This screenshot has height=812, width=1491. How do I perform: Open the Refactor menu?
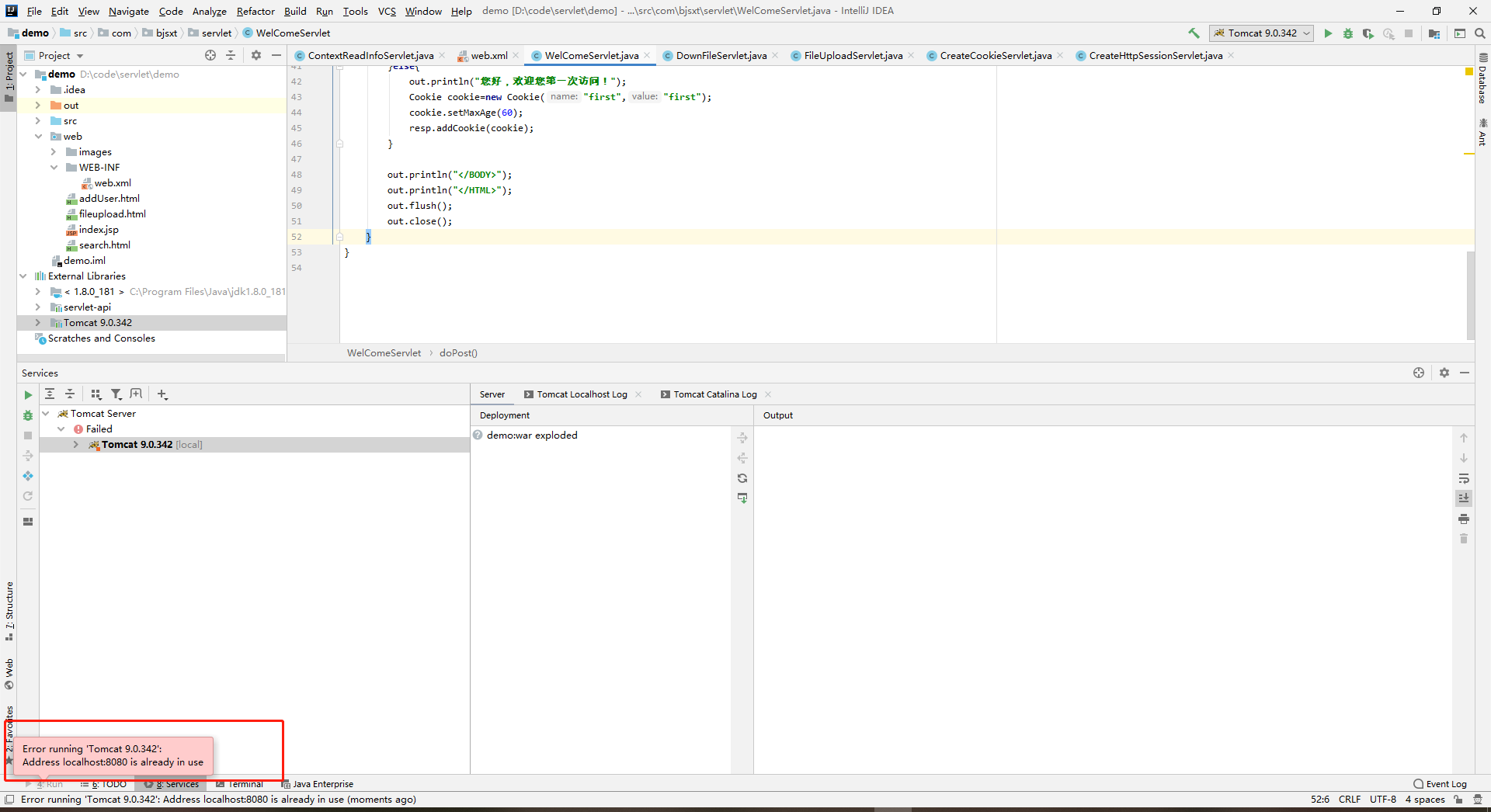pyautogui.click(x=255, y=11)
